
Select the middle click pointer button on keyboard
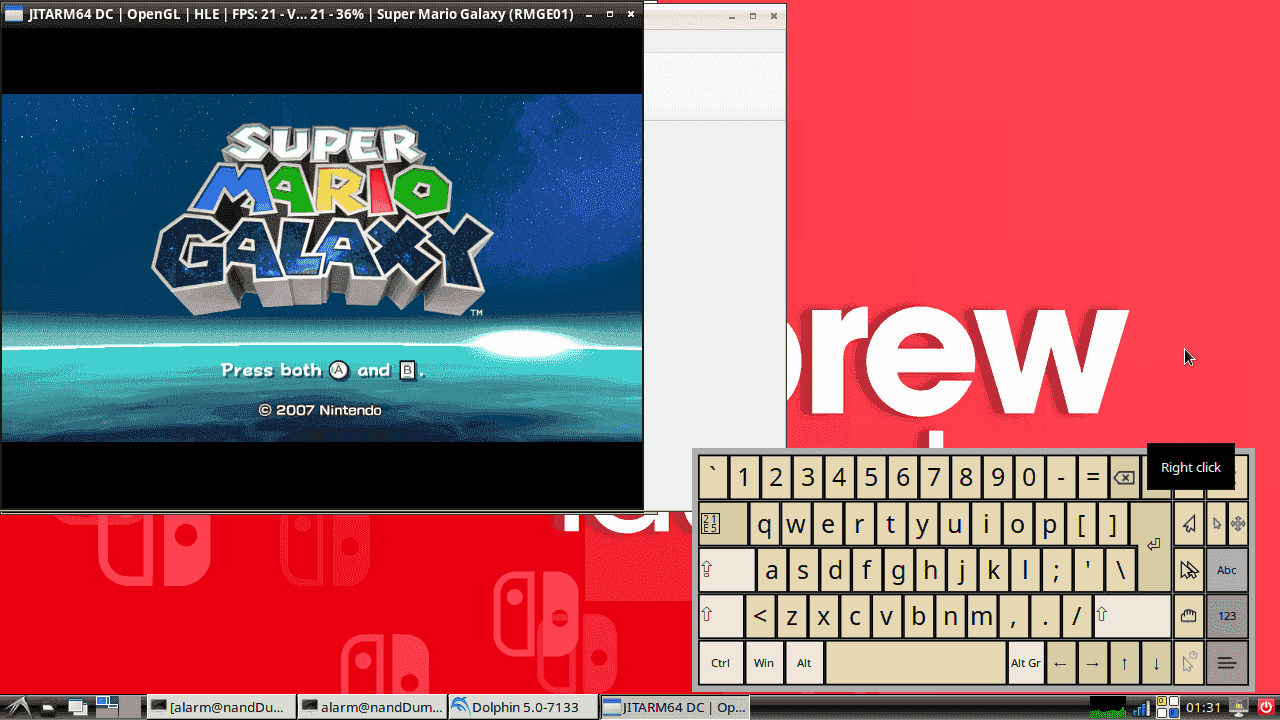(1189, 523)
